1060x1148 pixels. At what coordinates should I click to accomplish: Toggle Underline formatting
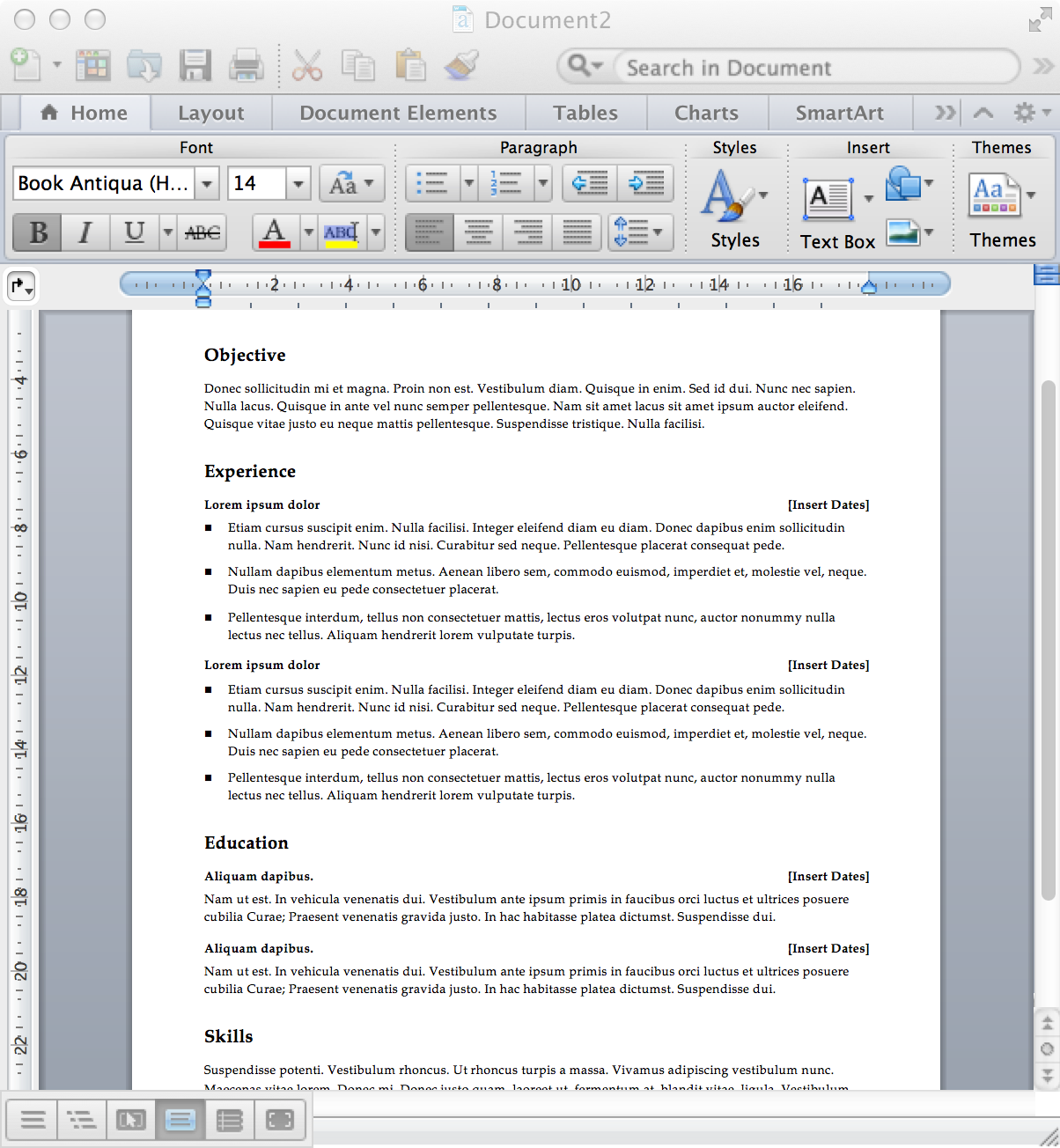click(x=134, y=232)
